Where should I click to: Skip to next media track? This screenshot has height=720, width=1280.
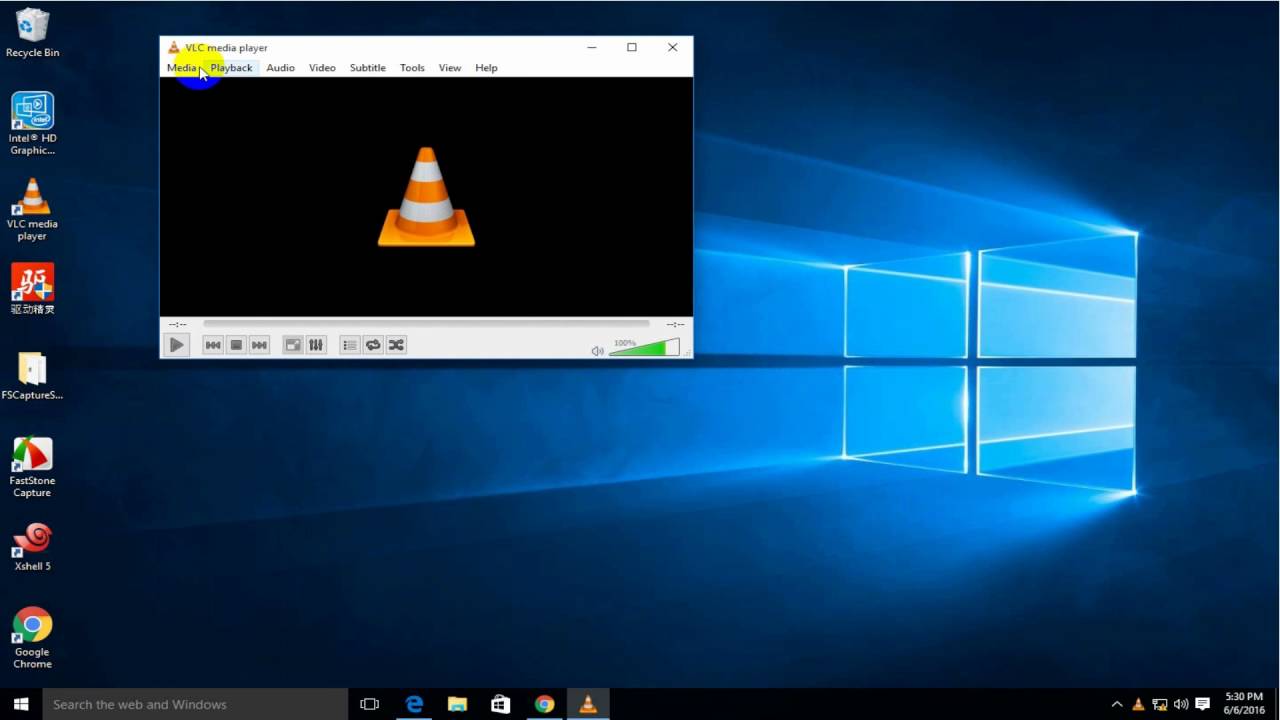(259, 345)
